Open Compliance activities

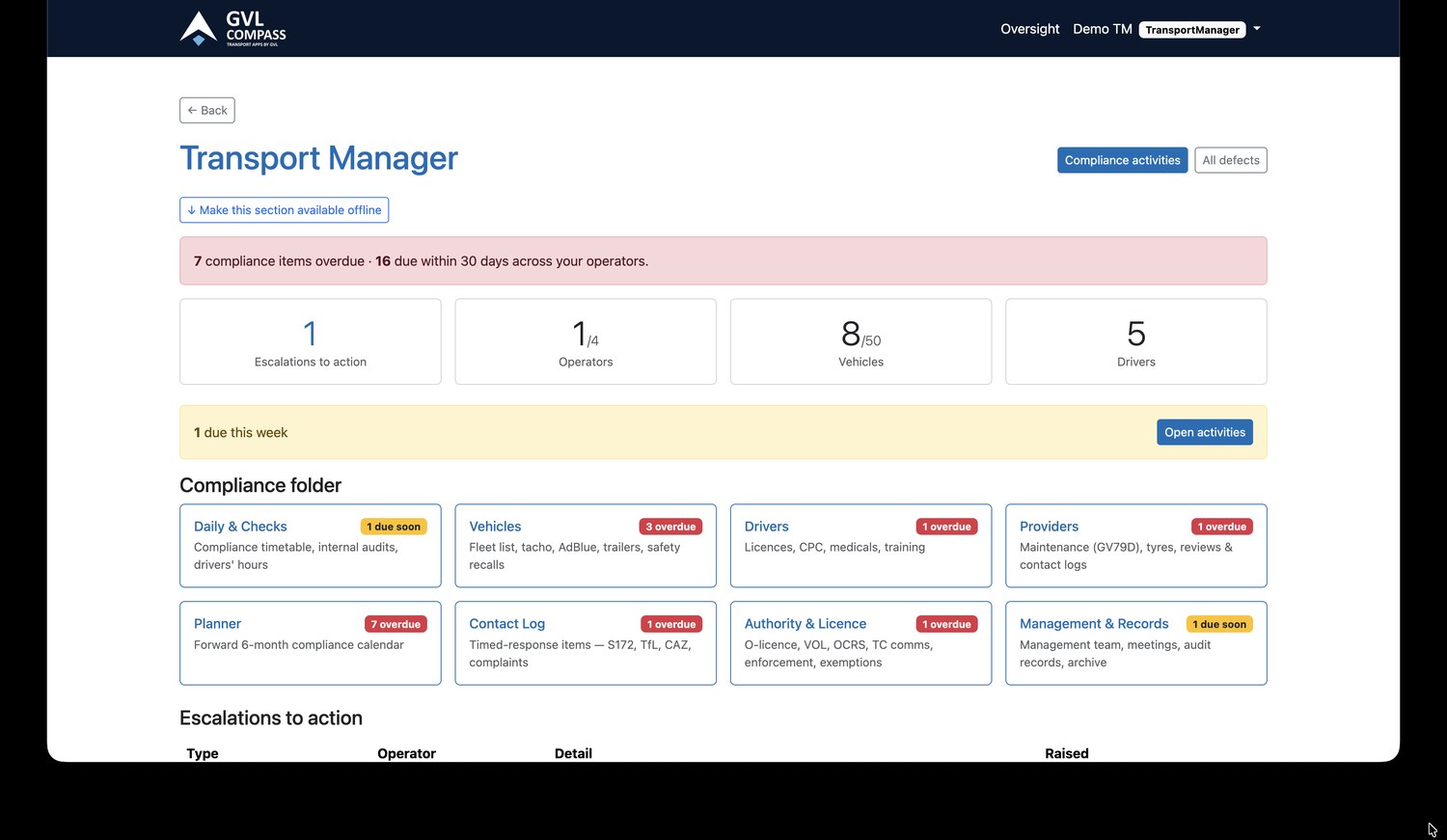tap(1122, 160)
